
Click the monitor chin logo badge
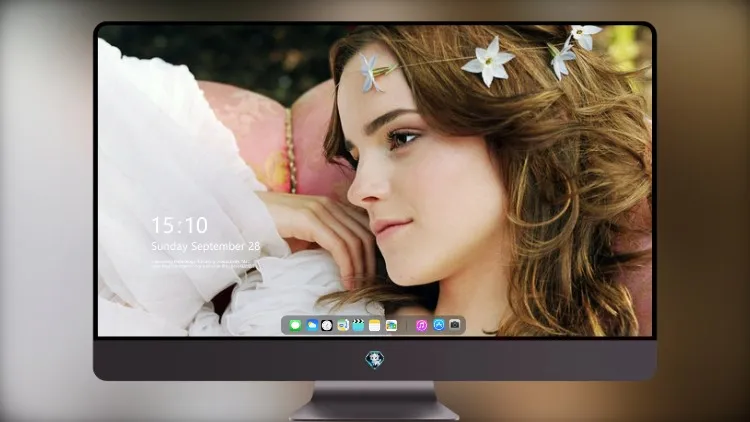tap(375, 360)
